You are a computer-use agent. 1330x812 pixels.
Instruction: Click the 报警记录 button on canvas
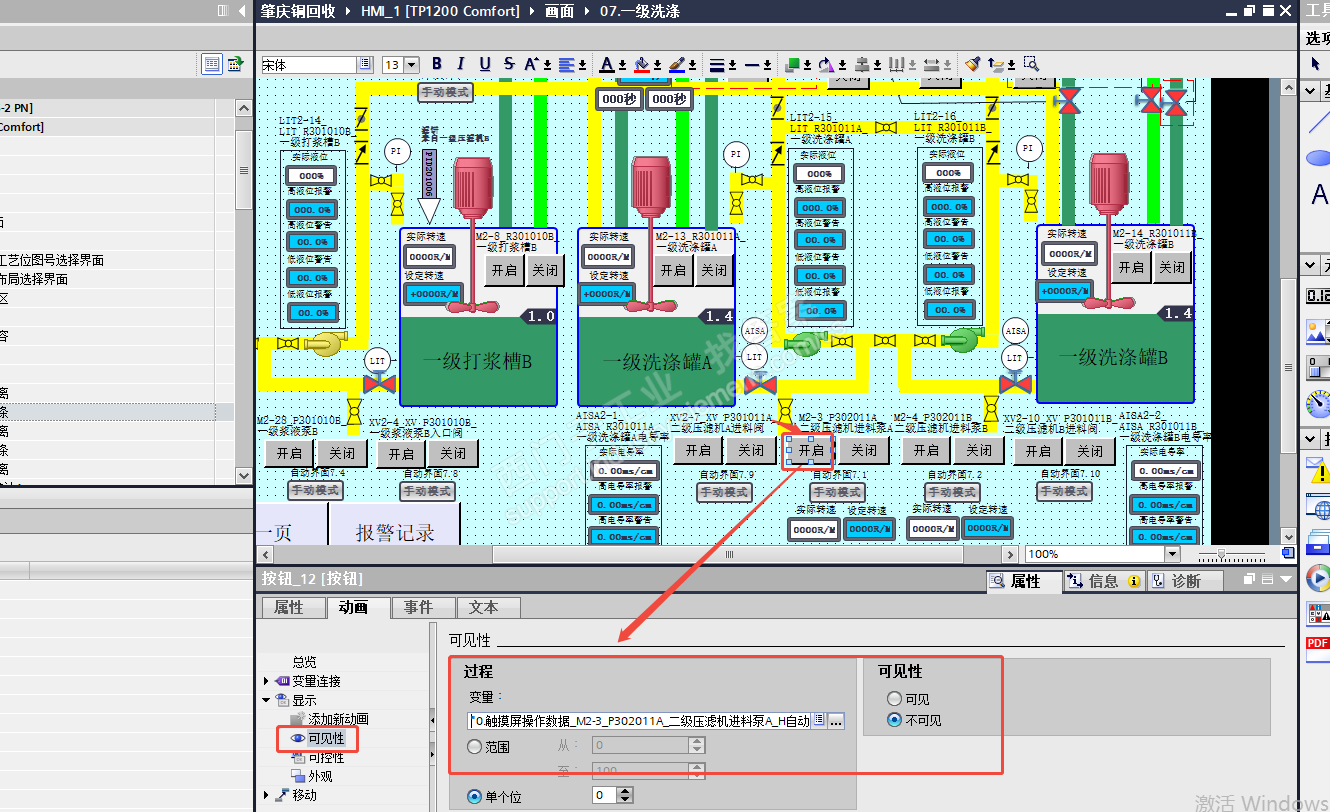[x=395, y=532]
